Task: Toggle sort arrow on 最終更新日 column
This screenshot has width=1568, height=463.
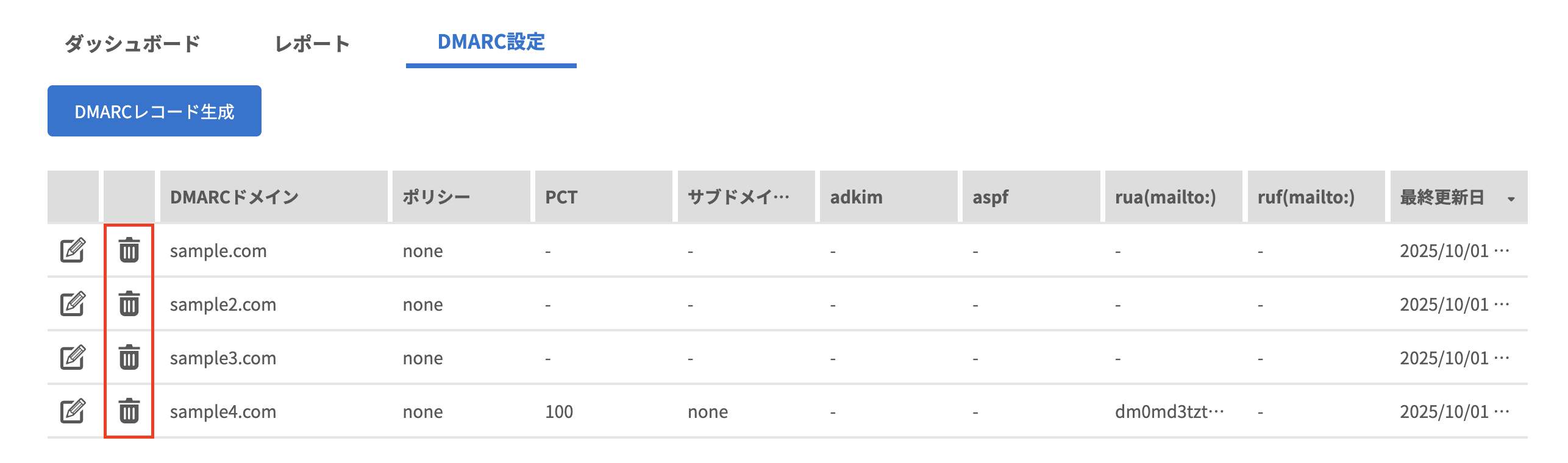Action: coord(1511,199)
